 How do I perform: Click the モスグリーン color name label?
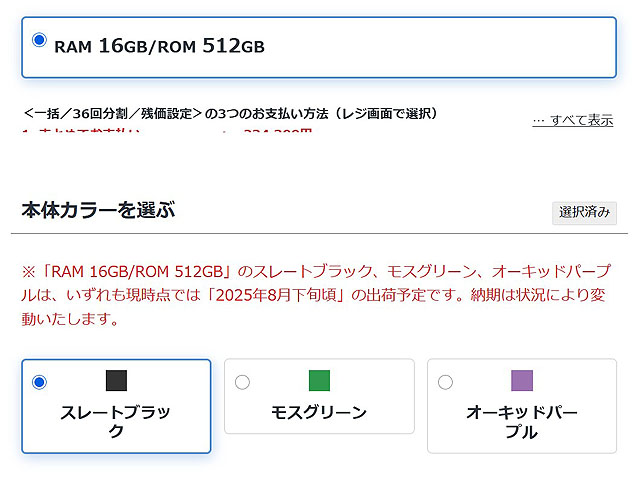point(319,412)
